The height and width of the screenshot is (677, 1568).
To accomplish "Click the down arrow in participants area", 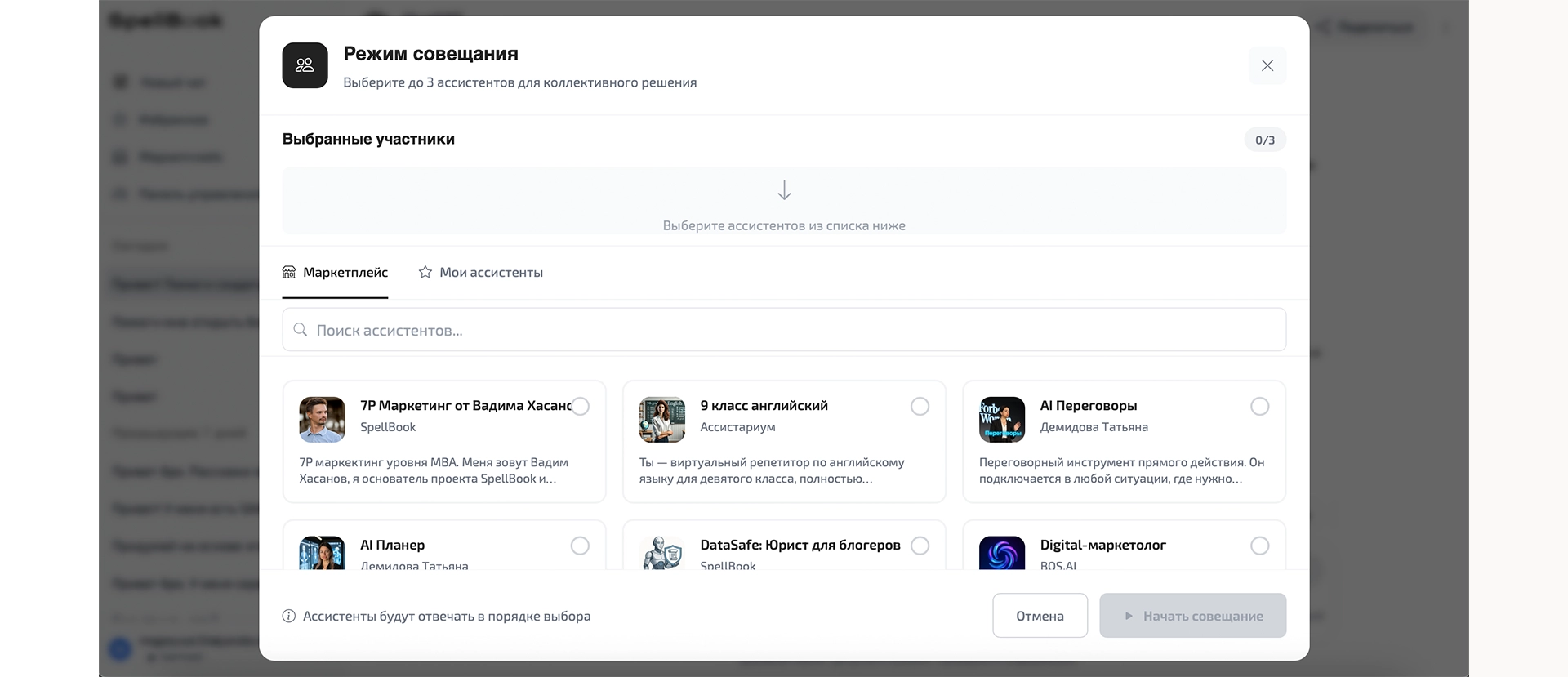I will pos(784,190).
